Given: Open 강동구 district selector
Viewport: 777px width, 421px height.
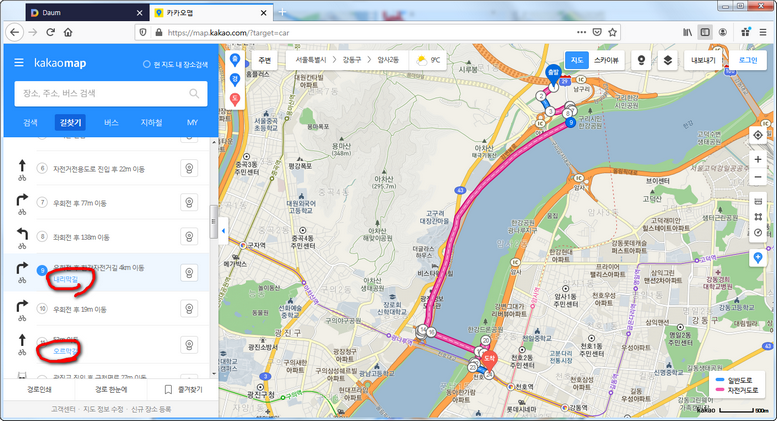Looking at the screenshot, I should pyautogui.click(x=352, y=60).
